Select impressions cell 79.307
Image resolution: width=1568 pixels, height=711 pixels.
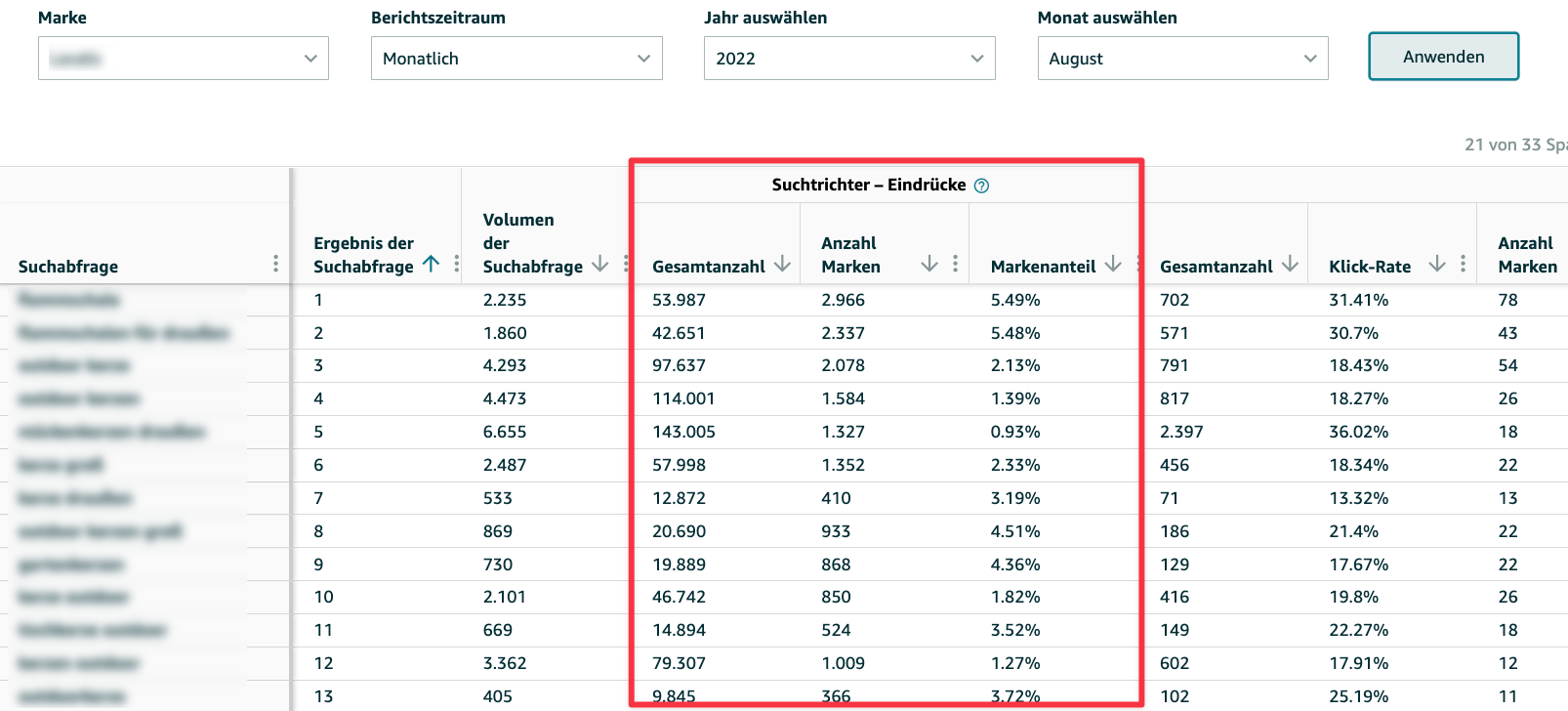679,663
